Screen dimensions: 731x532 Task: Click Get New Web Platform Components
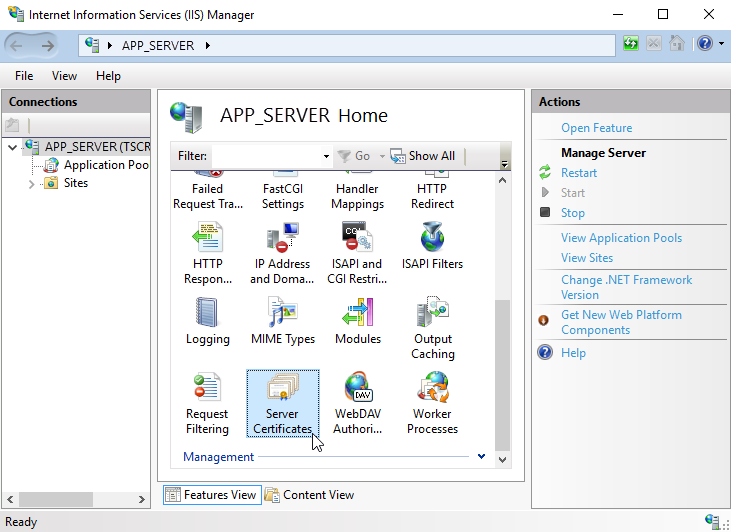point(621,322)
